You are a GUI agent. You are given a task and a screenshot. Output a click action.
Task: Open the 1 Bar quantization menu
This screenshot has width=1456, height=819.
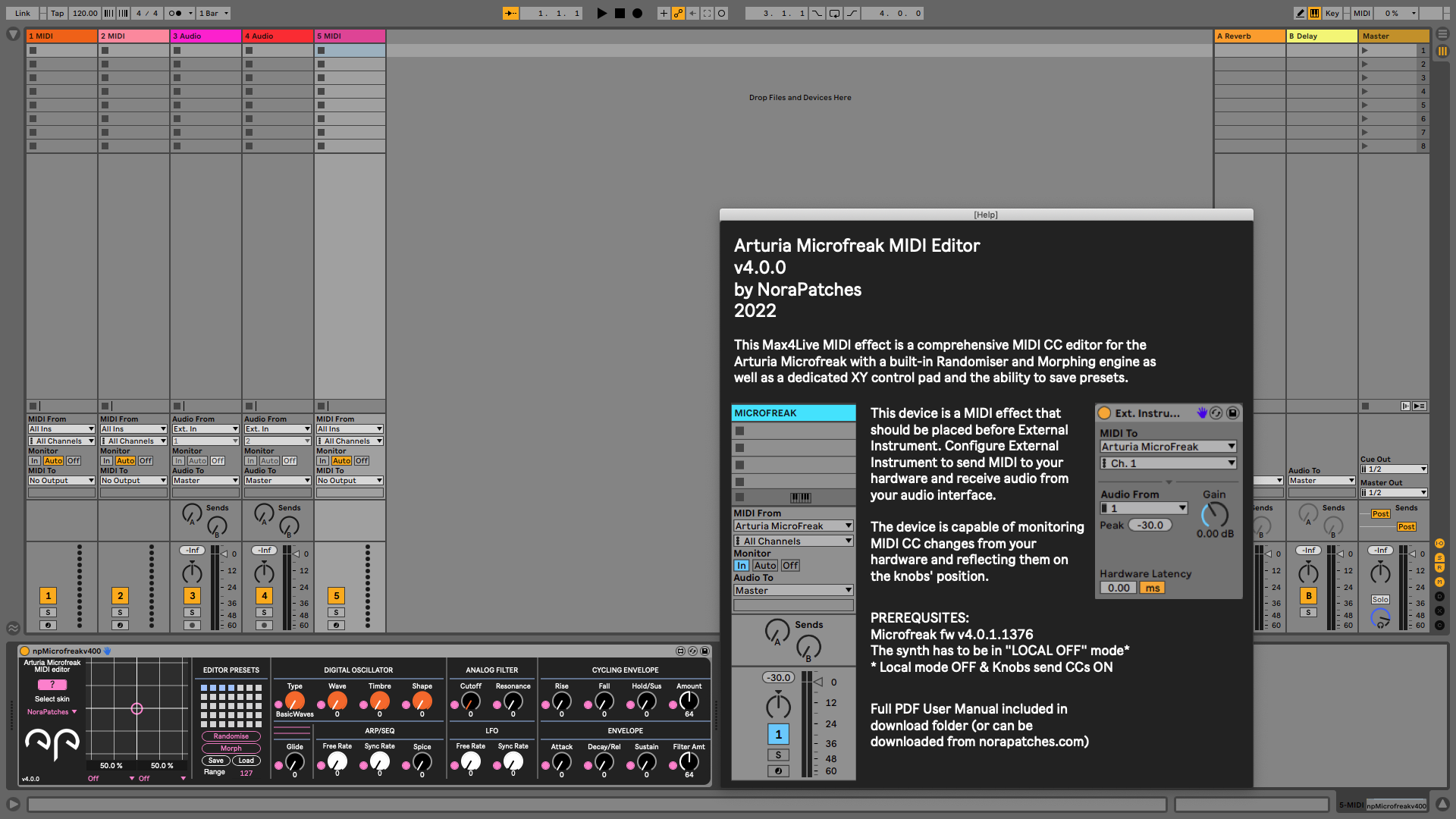(x=213, y=13)
